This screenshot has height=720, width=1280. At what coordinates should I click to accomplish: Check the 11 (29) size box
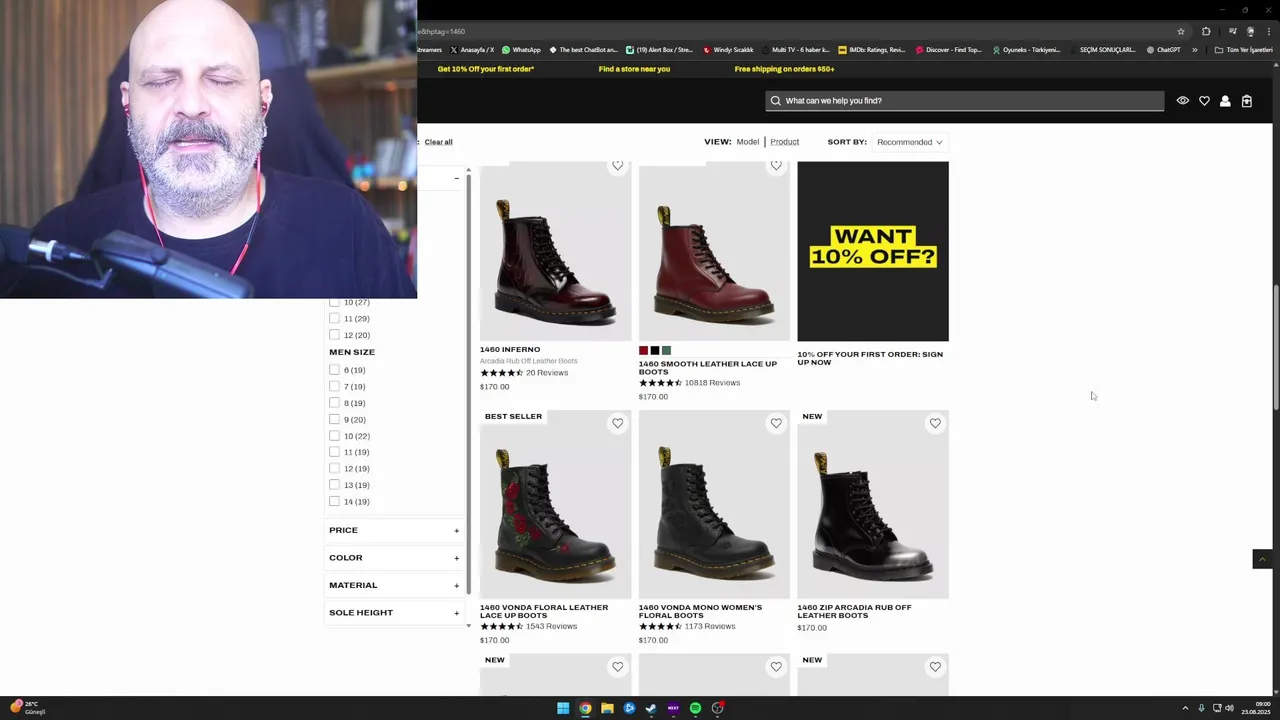coord(334,318)
